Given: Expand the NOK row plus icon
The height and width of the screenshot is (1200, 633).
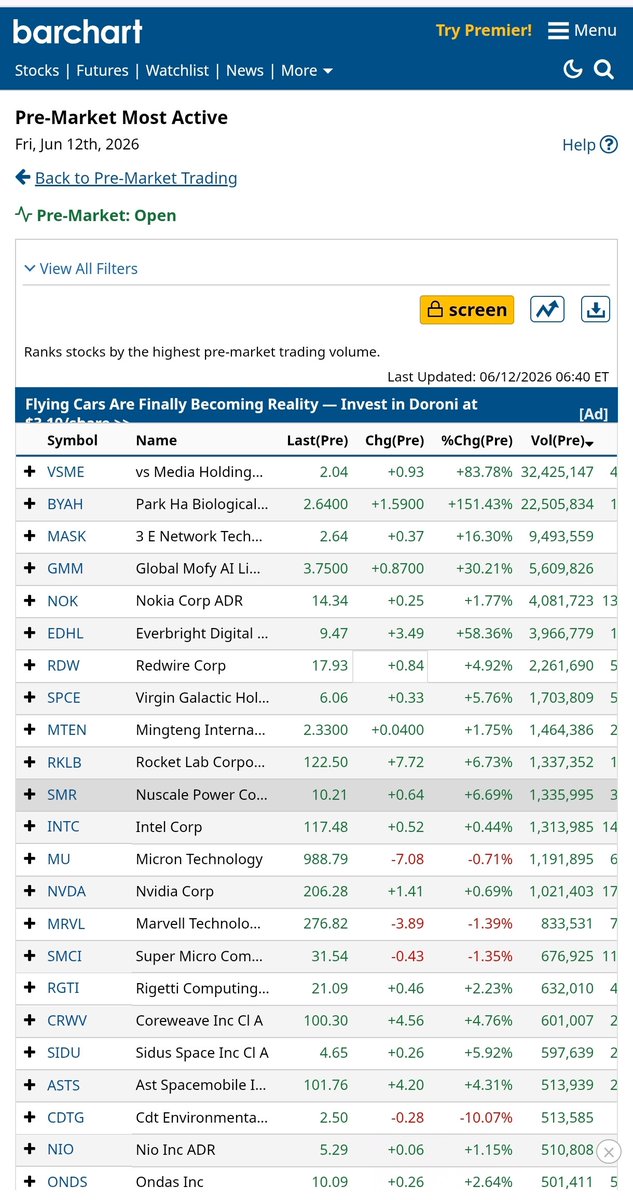Looking at the screenshot, I should coord(30,601).
